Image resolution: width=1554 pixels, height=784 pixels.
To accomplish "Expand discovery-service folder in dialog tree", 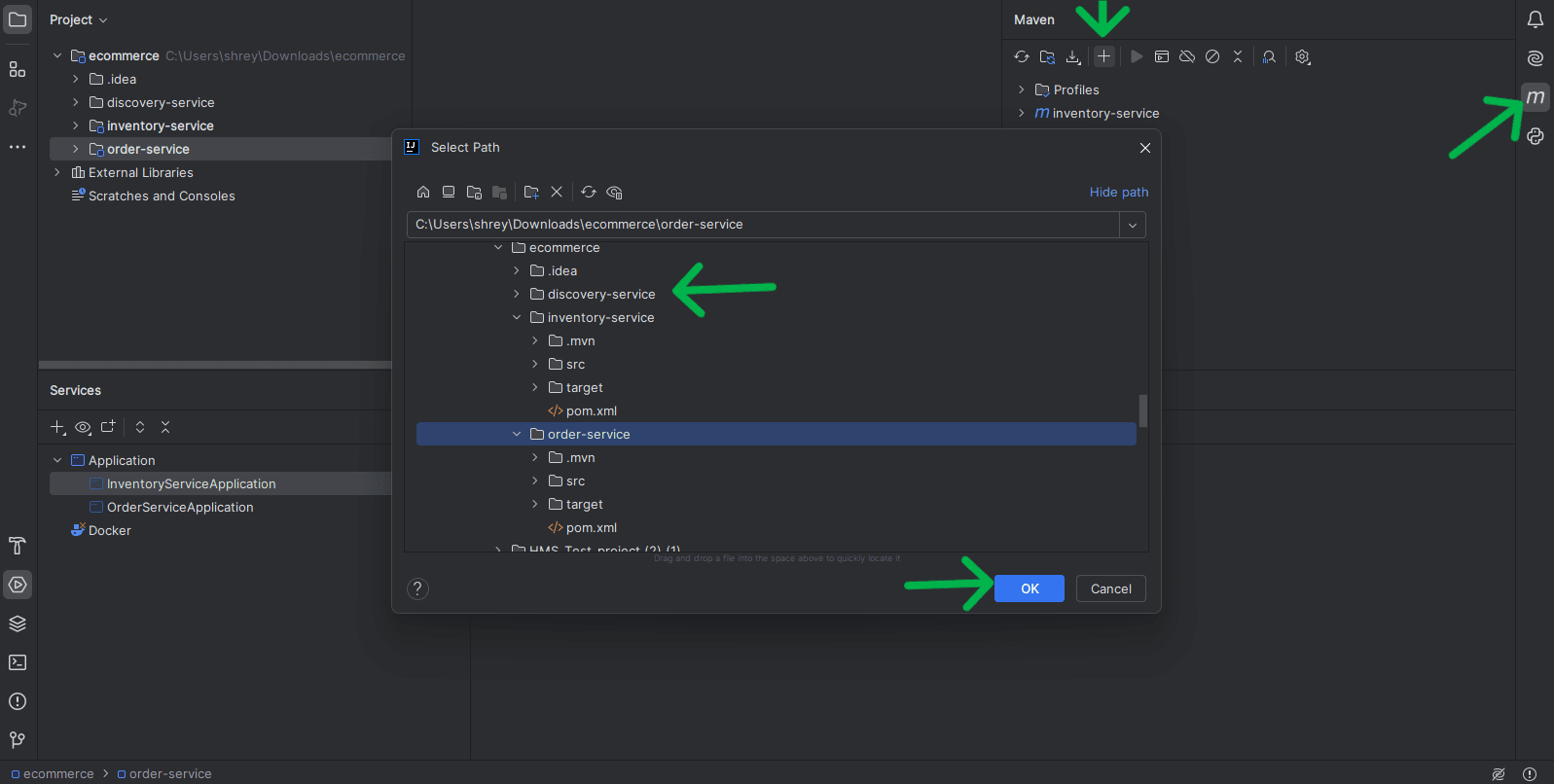I will point(517,294).
